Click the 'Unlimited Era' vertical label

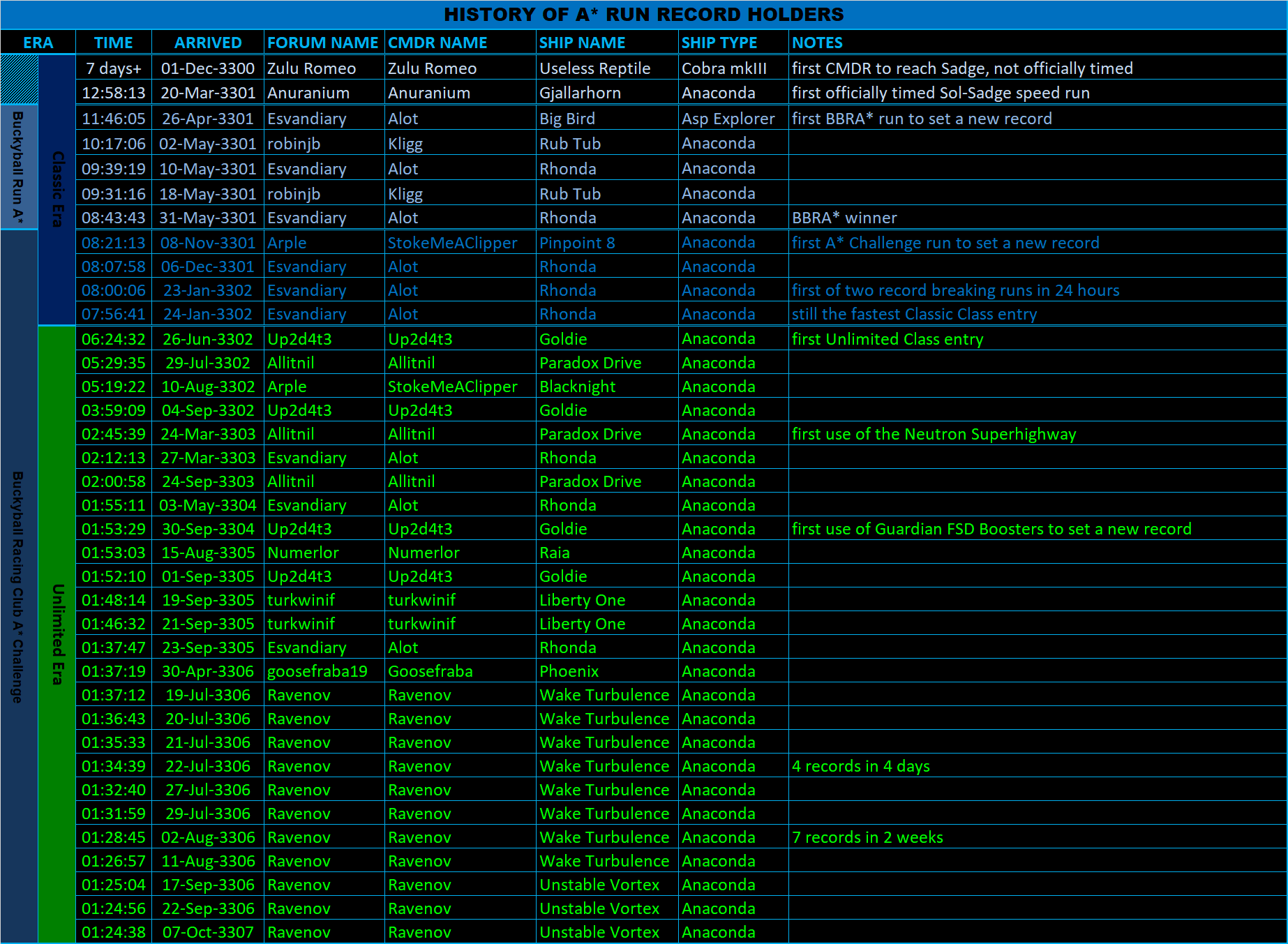[57, 634]
